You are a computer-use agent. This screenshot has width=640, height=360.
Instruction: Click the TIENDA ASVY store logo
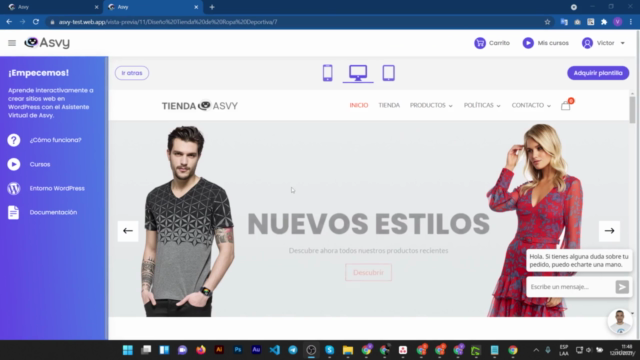[x=200, y=106]
